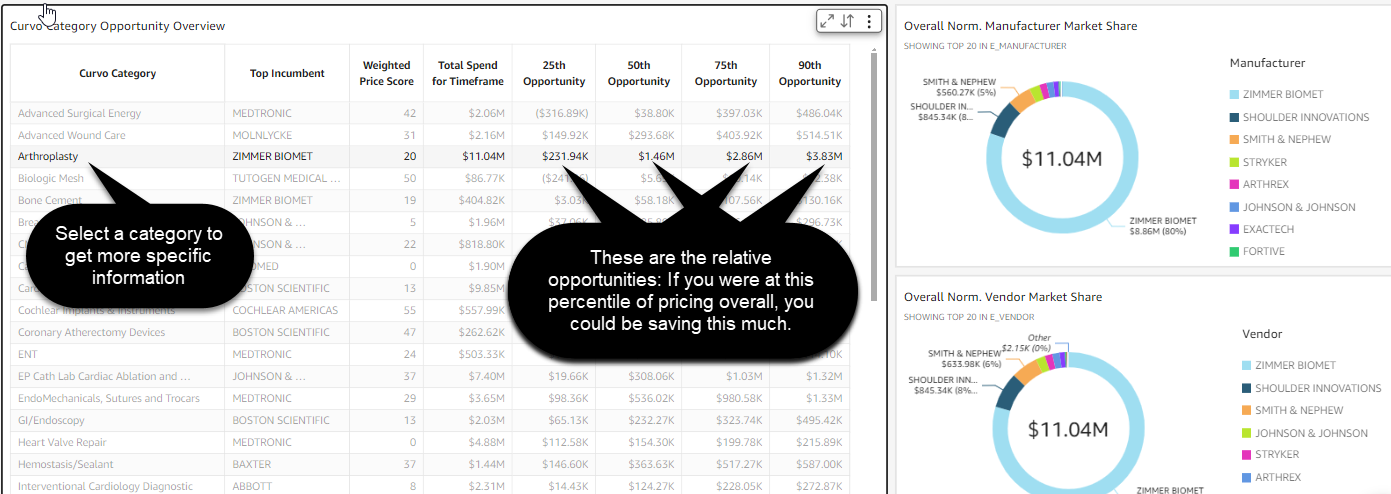
Task: Select the Hemostasis/Sealant category
Action: 66,464
